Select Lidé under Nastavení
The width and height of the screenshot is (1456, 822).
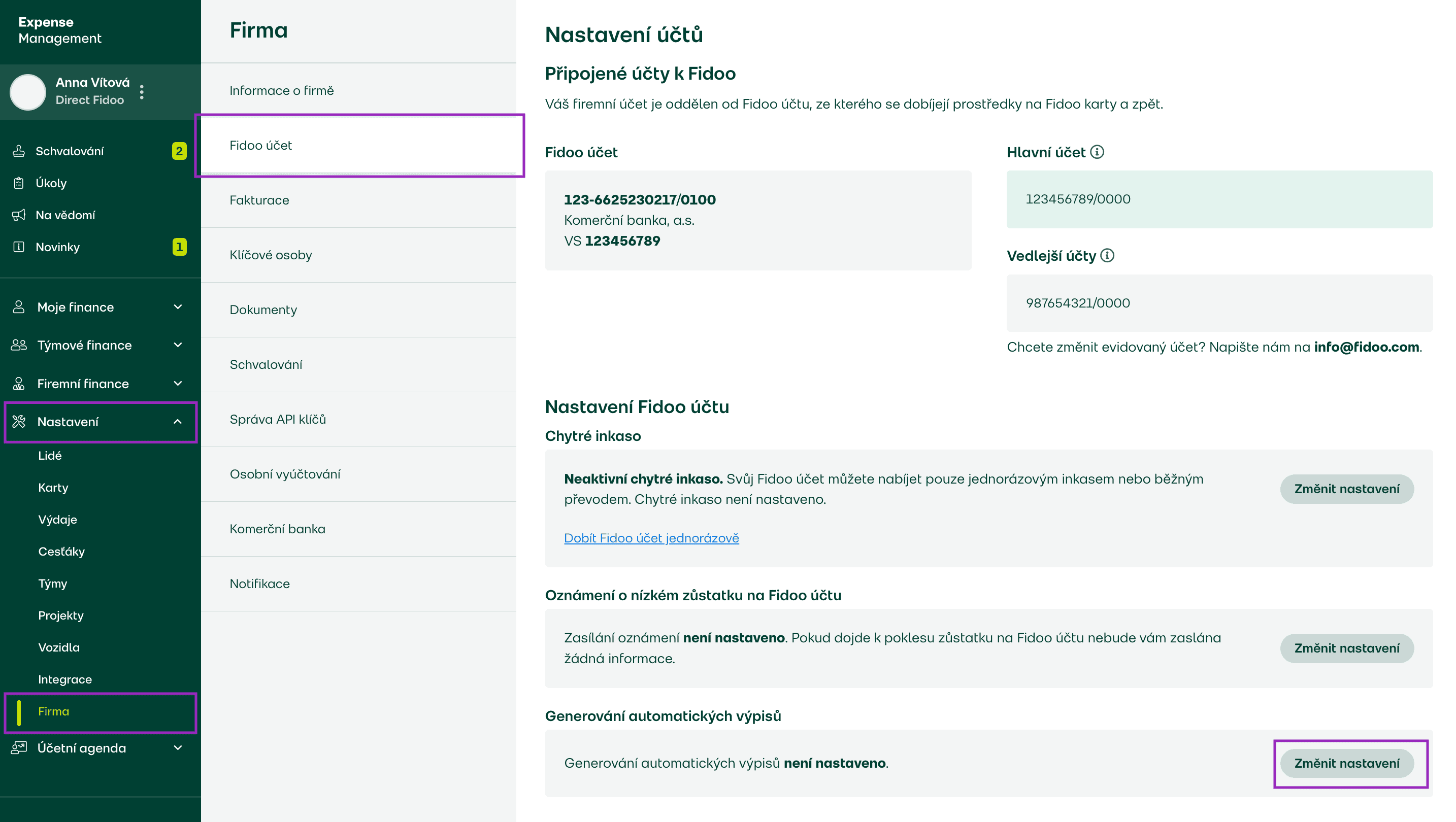click(50, 455)
